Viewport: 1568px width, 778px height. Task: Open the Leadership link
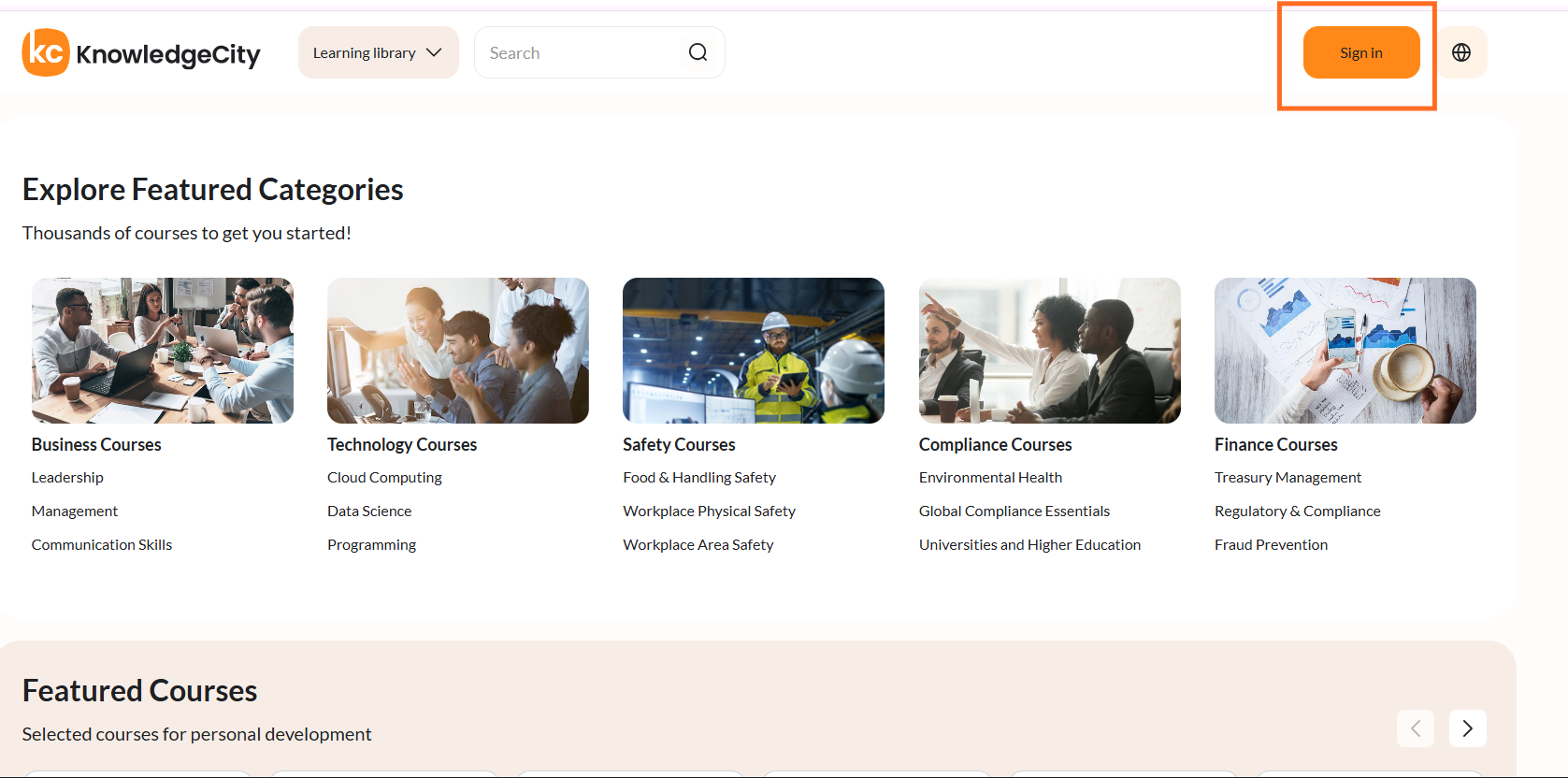[x=67, y=478]
